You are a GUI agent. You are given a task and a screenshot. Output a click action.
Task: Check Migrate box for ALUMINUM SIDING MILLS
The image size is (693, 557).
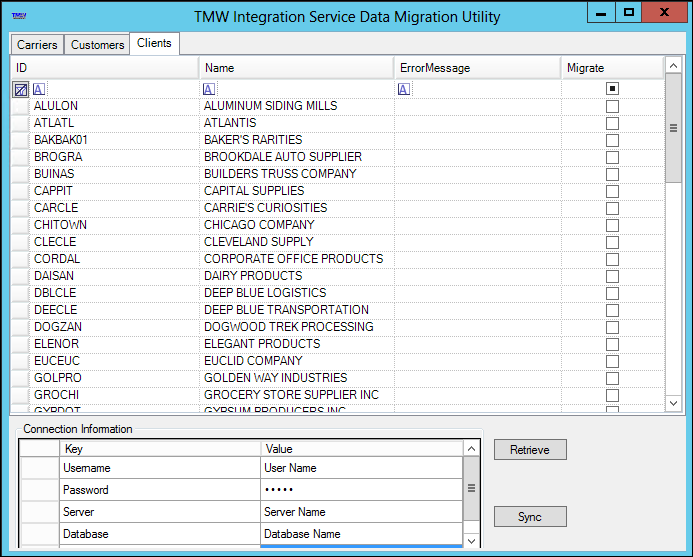pyautogui.click(x=612, y=106)
